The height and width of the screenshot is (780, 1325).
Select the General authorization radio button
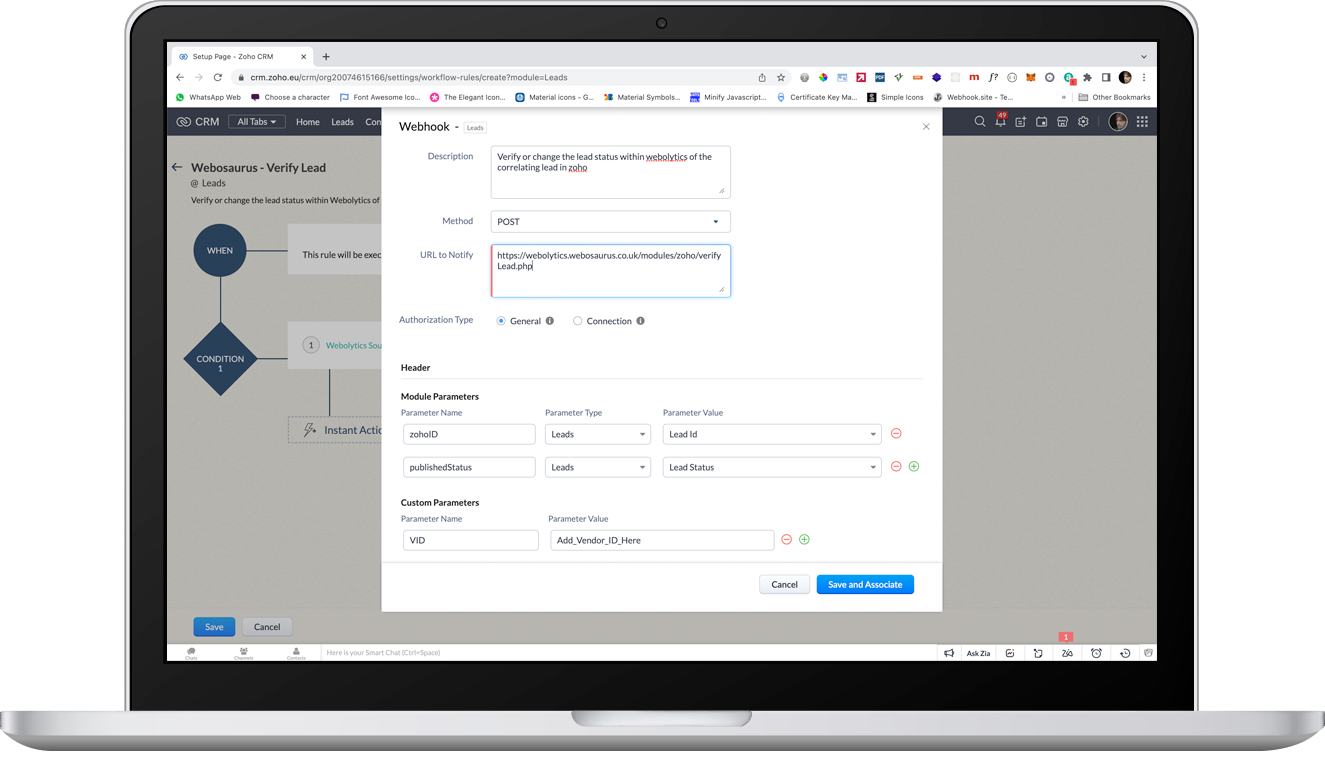(501, 321)
